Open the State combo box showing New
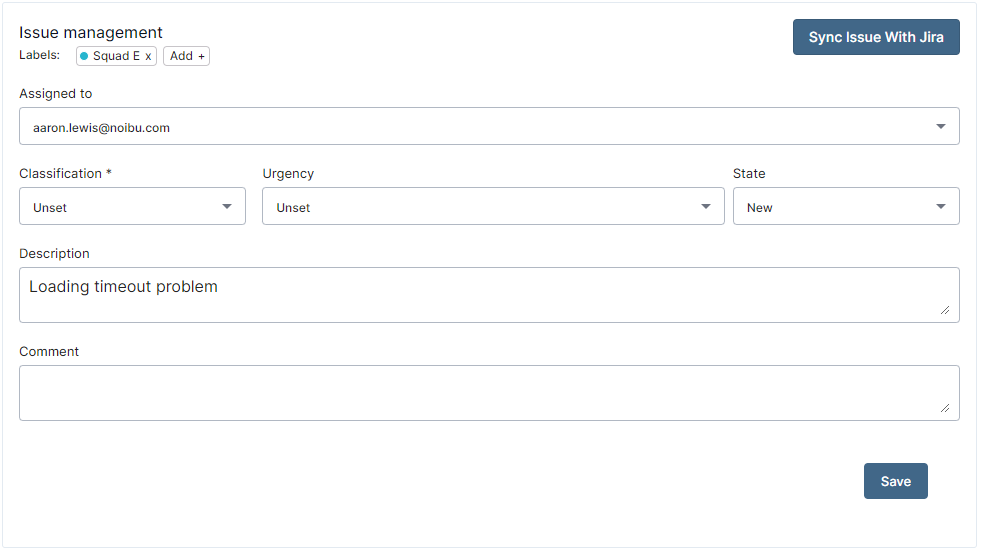 pyautogui.click(x=846, y=207)
